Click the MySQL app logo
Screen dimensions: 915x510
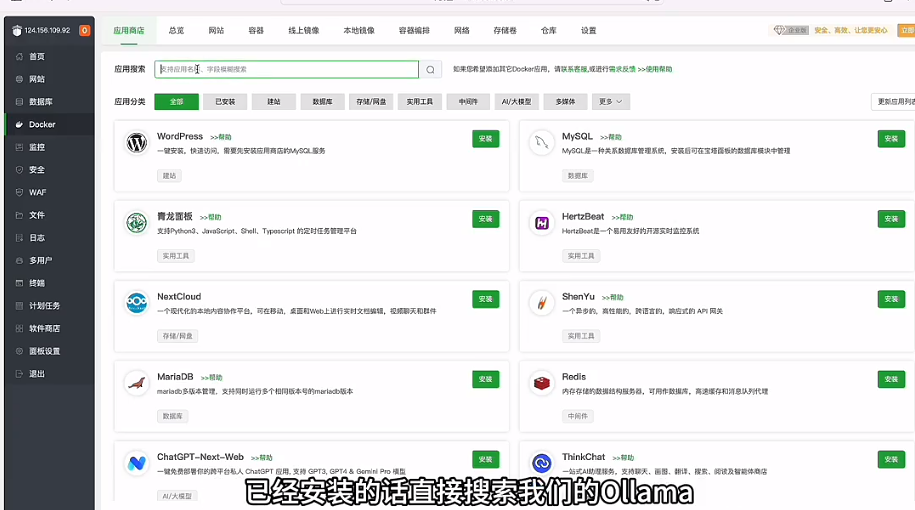[542, 143]
